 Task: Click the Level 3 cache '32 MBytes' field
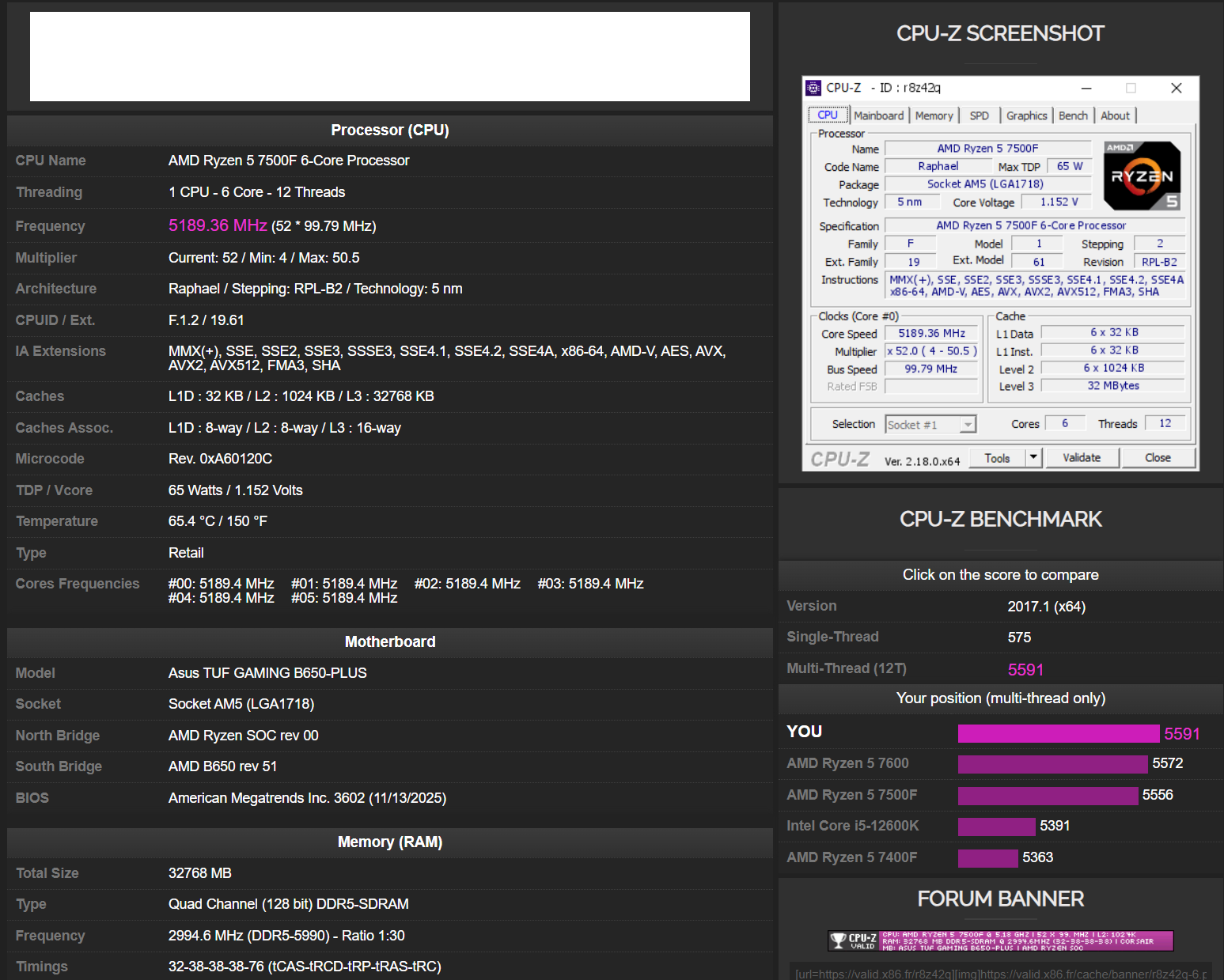tap(1112, 386)
